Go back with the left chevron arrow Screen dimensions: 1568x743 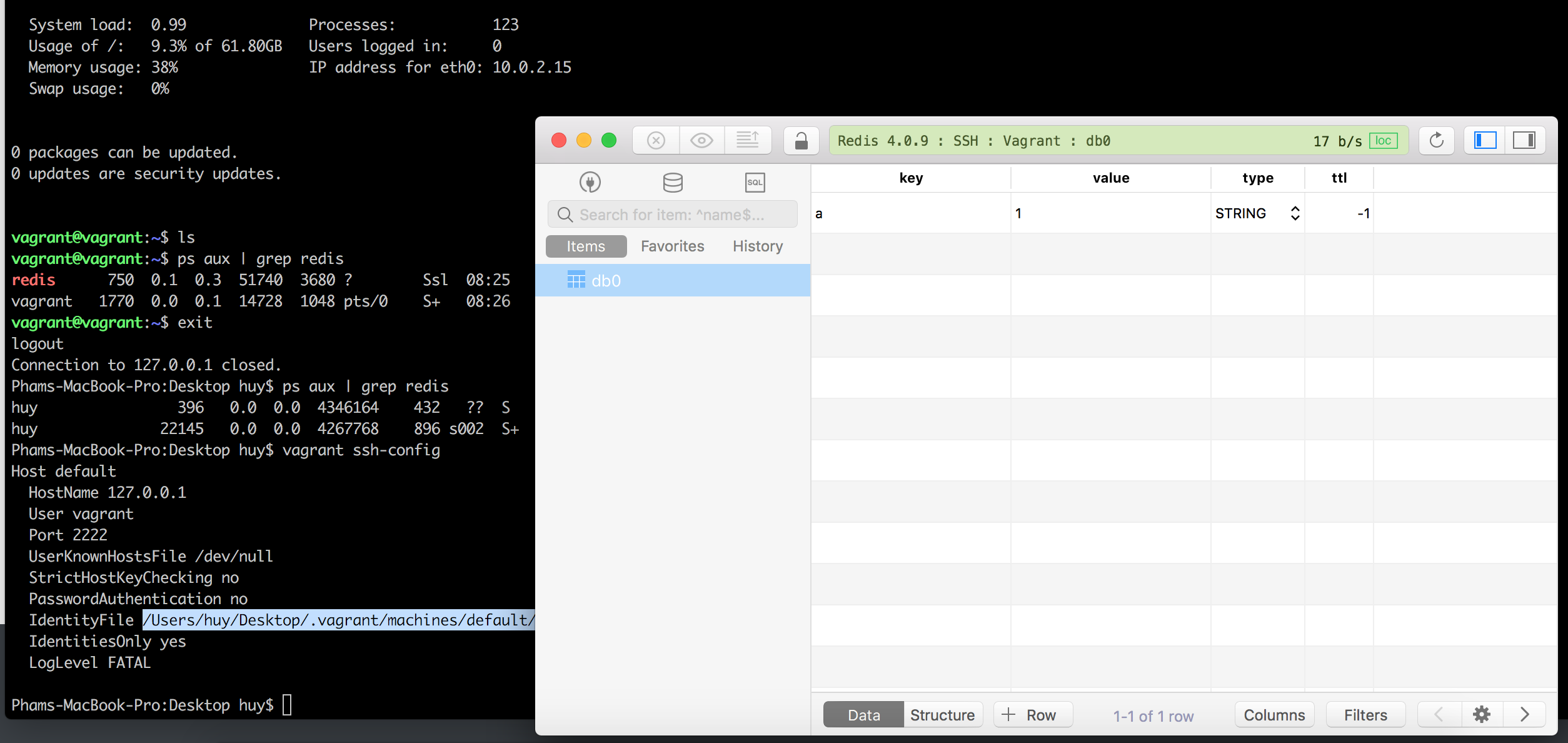click(x=1439, y=714)
